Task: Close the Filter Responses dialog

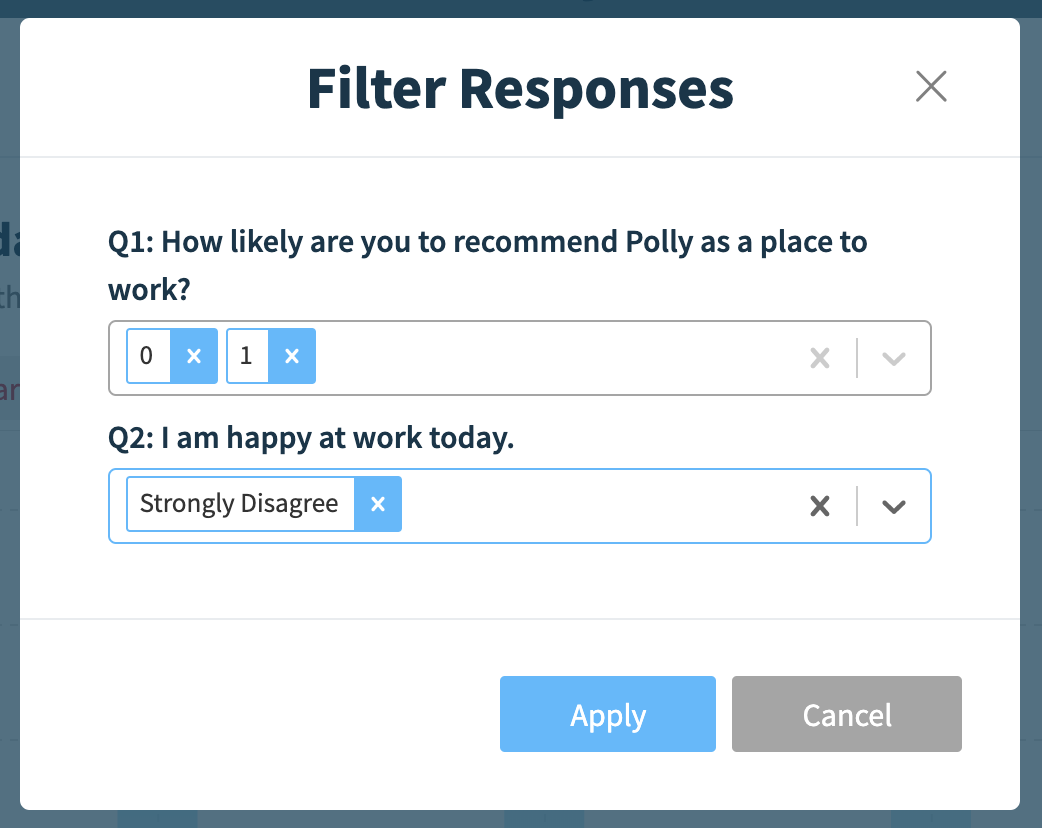Action: [x=931, y=86]
